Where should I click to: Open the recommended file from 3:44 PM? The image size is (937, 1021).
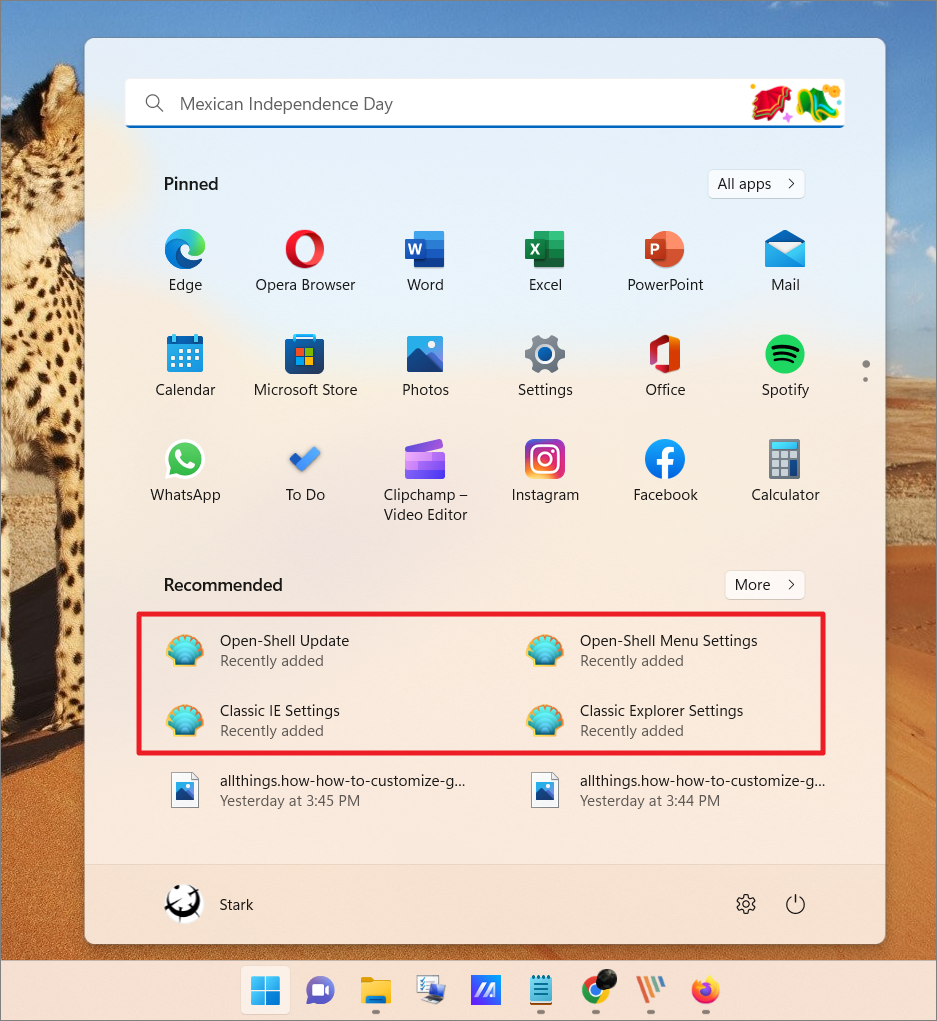677,790
